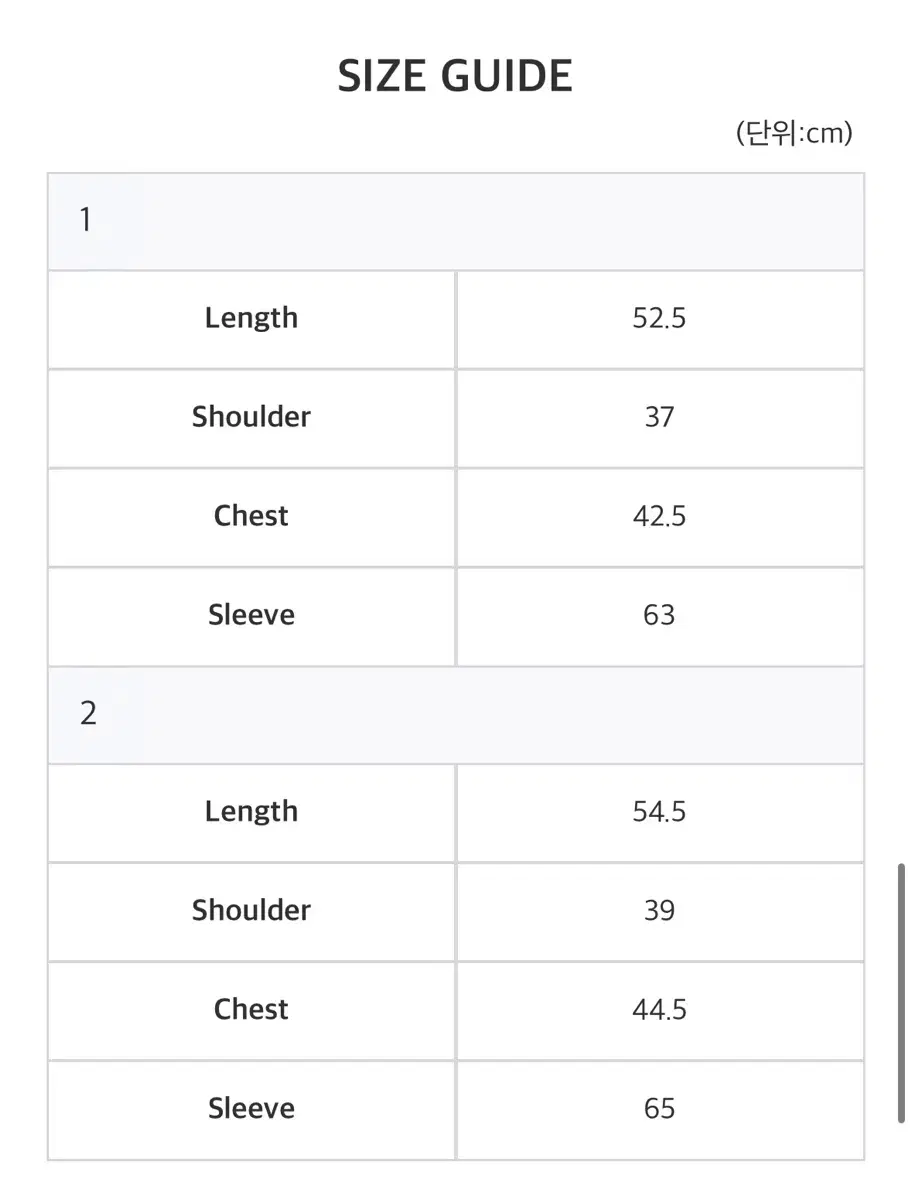Click the 52.5 length value

click(x=660, y=319)
